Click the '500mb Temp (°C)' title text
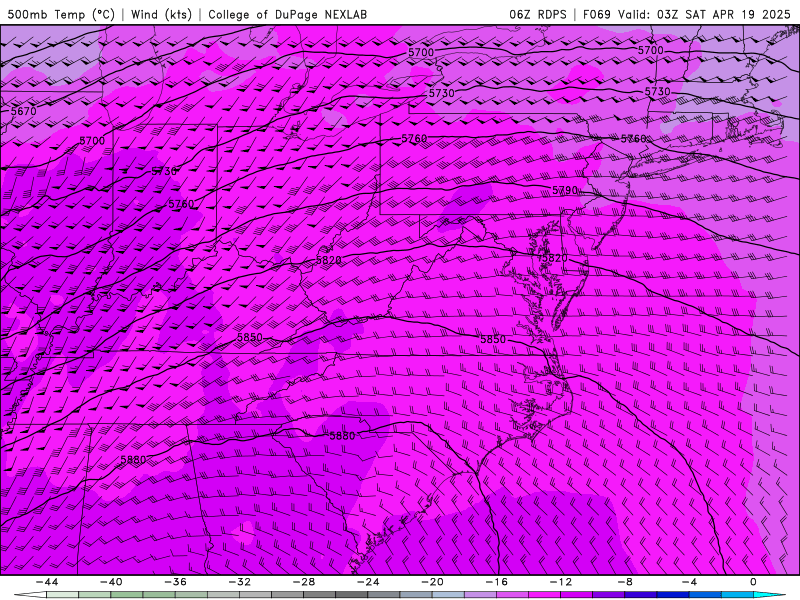 (61, 14)
